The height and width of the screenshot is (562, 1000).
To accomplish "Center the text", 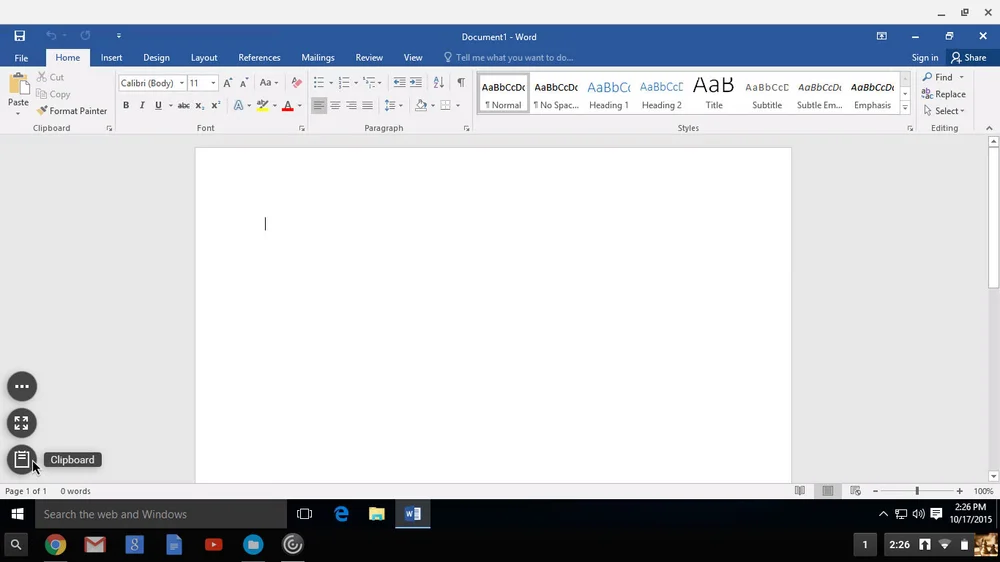I will (335, 105).
